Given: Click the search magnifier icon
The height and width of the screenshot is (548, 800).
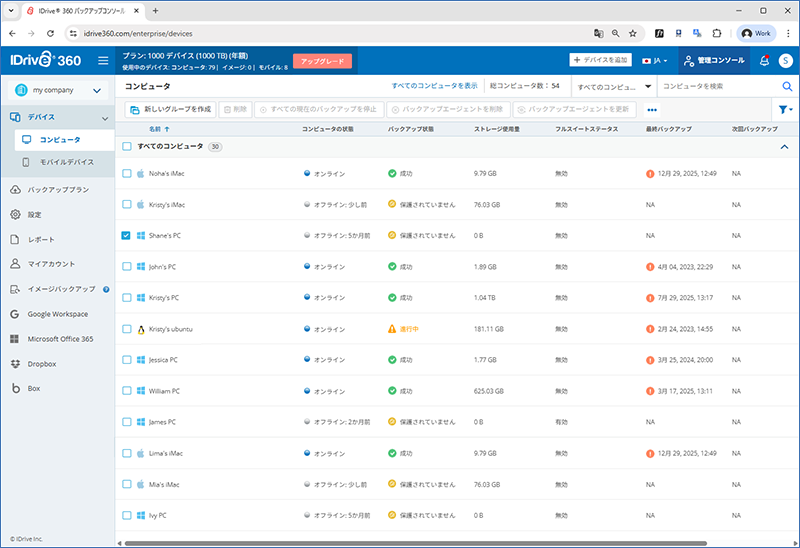Looking at the screenshot, I should pyautogui.click(x=786, y=87).
